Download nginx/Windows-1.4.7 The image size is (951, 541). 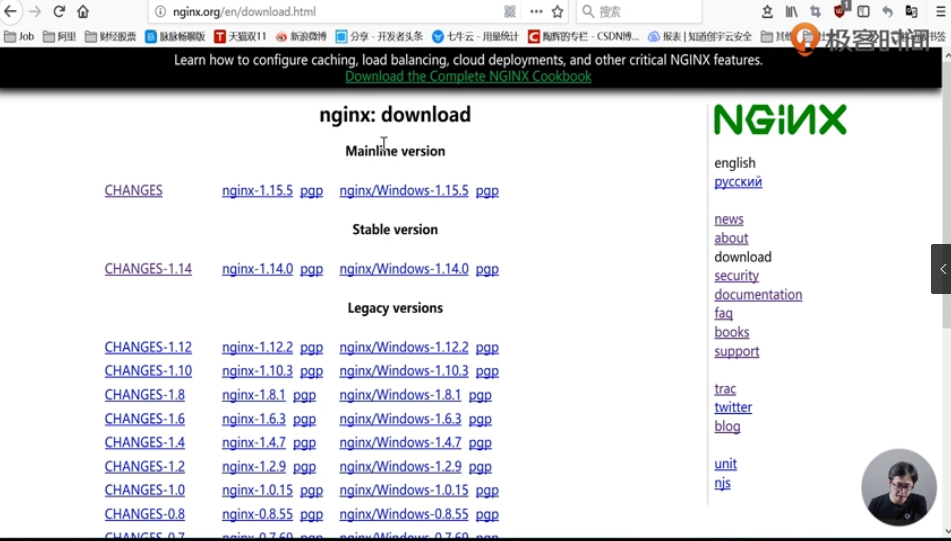[x=400, y=442]
